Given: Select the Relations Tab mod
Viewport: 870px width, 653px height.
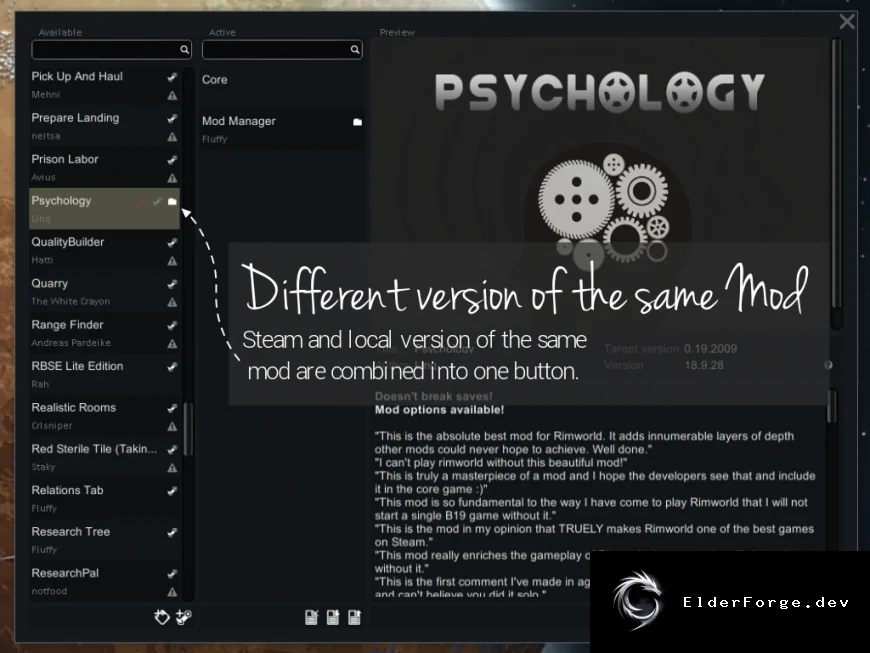Looking at the screenshot, I should click(x=104, y=499).
